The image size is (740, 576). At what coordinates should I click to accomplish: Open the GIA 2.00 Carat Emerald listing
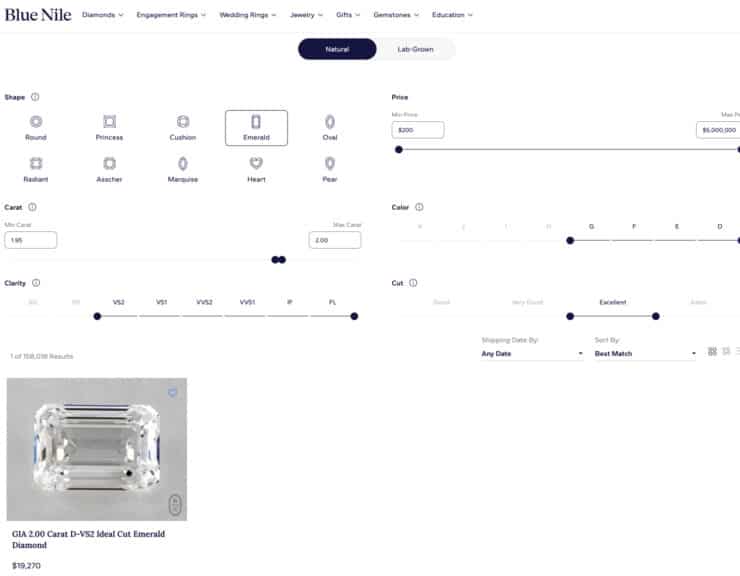(88, 539)
